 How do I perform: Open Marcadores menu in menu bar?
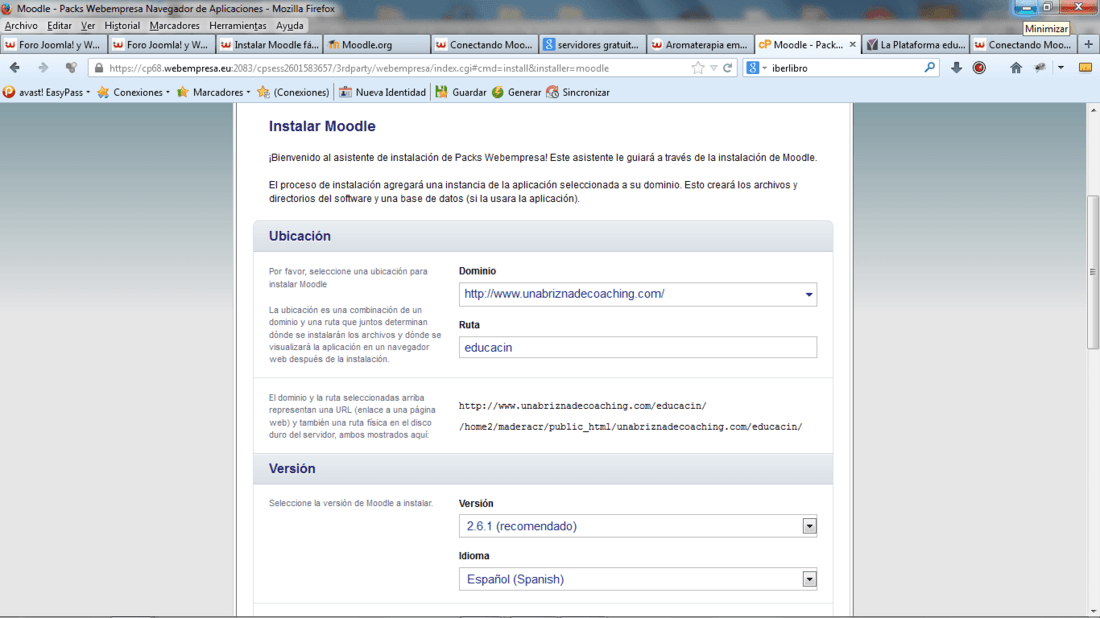tap(175, 25)
